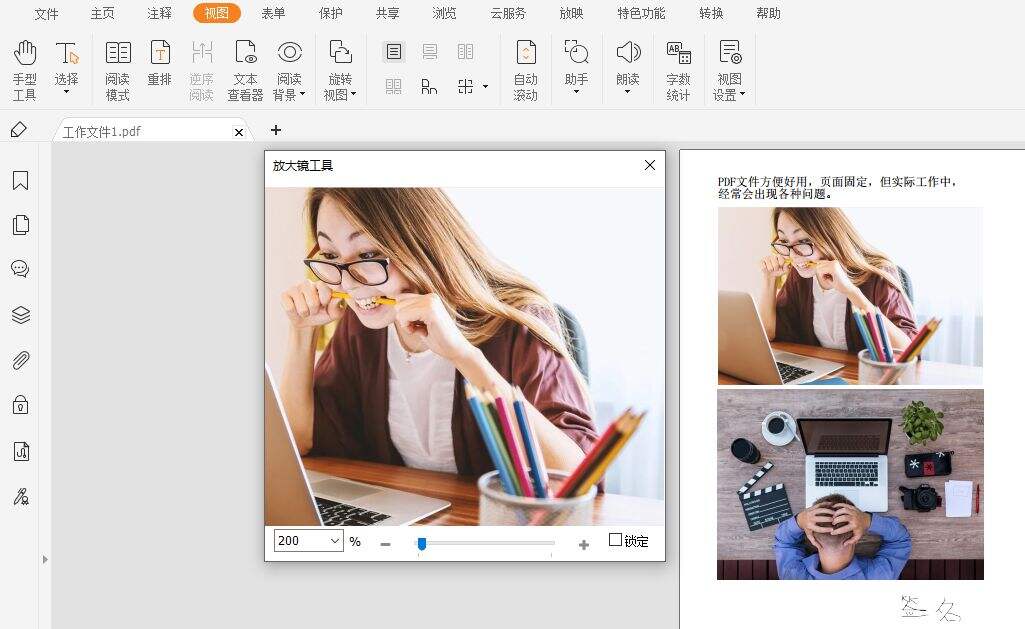Click the minus button to decrease magnification
This screenshot has height=629, width=1025.
tap(385, 543)
